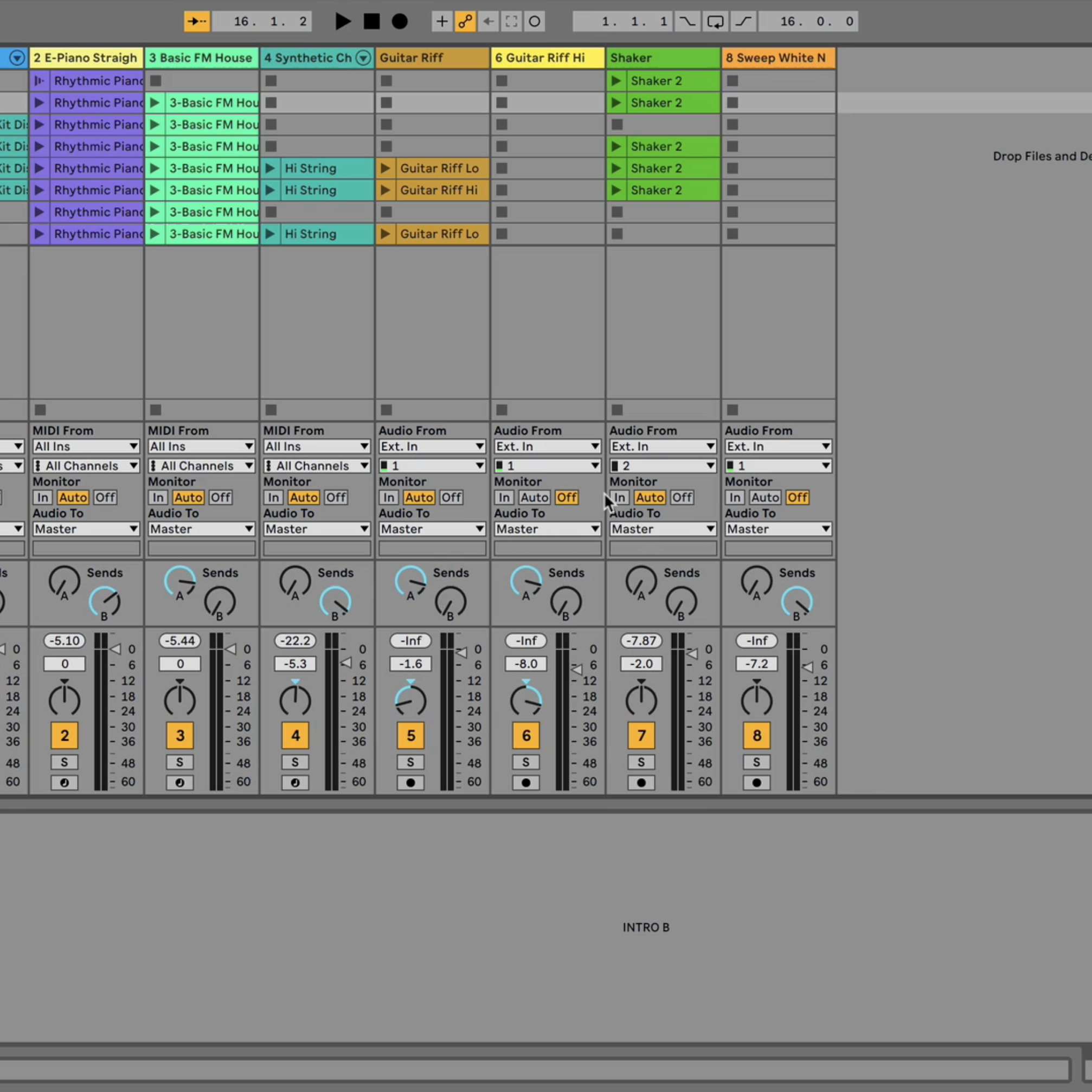Screen dimensions: 1092x1092
Task: Toggle the Follow playback button
Action: pyautogui.click(x=197, y=22)
